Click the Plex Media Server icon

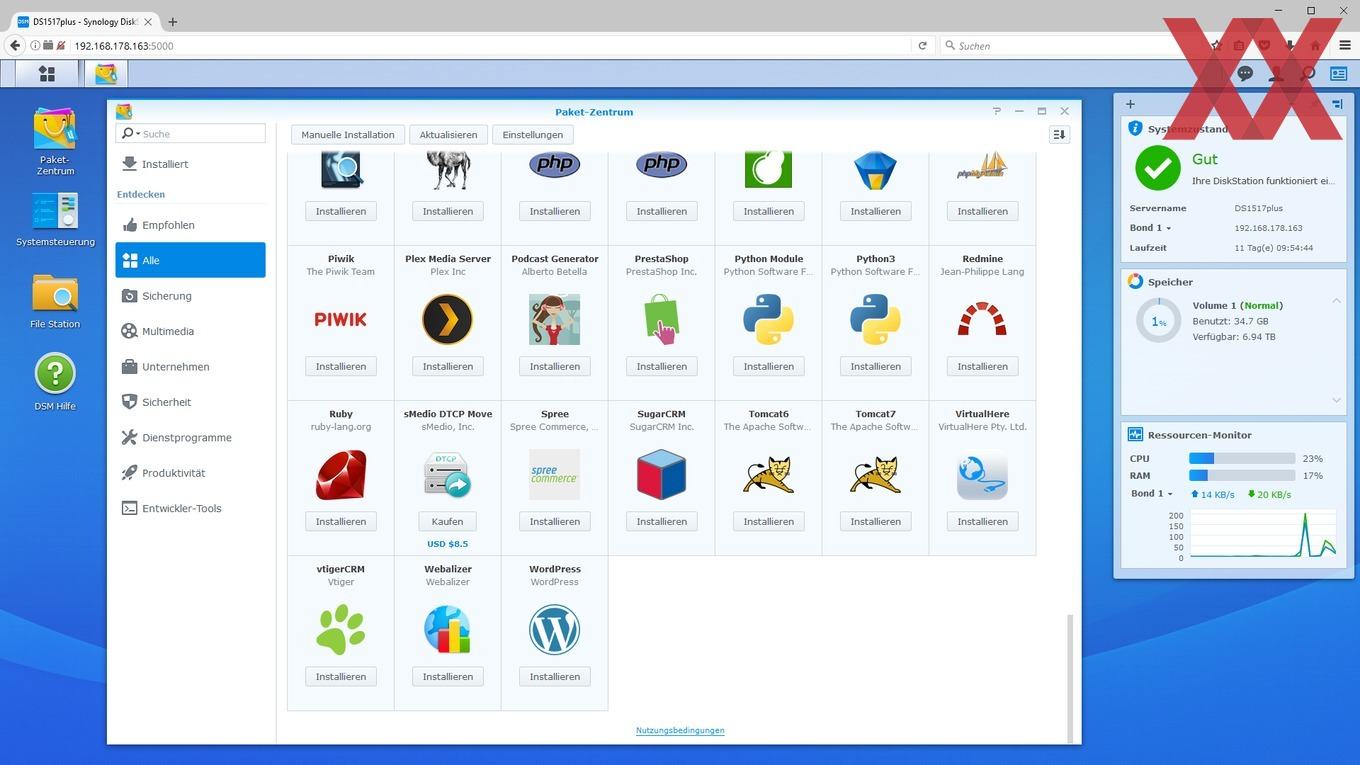pos(448,319)
